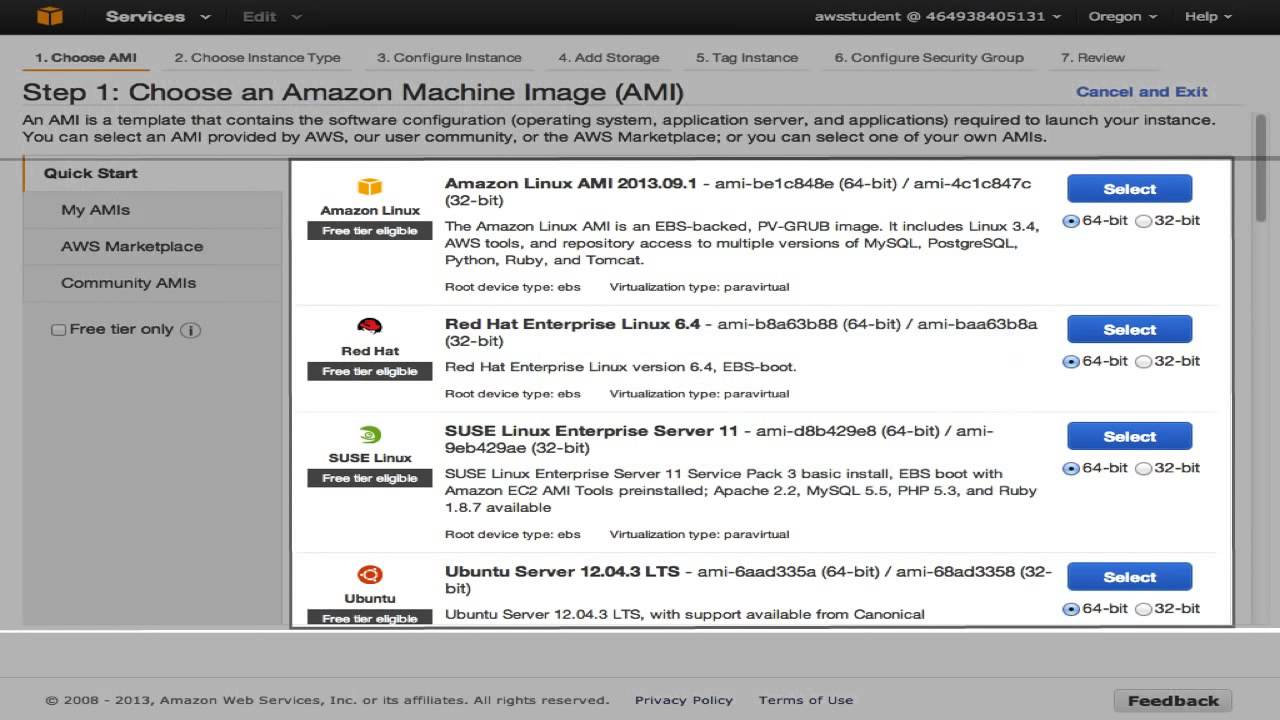Click the SUSE Linux chameleon icon
This screenshot has height=720, width=1280.
(x=370, y=435)
